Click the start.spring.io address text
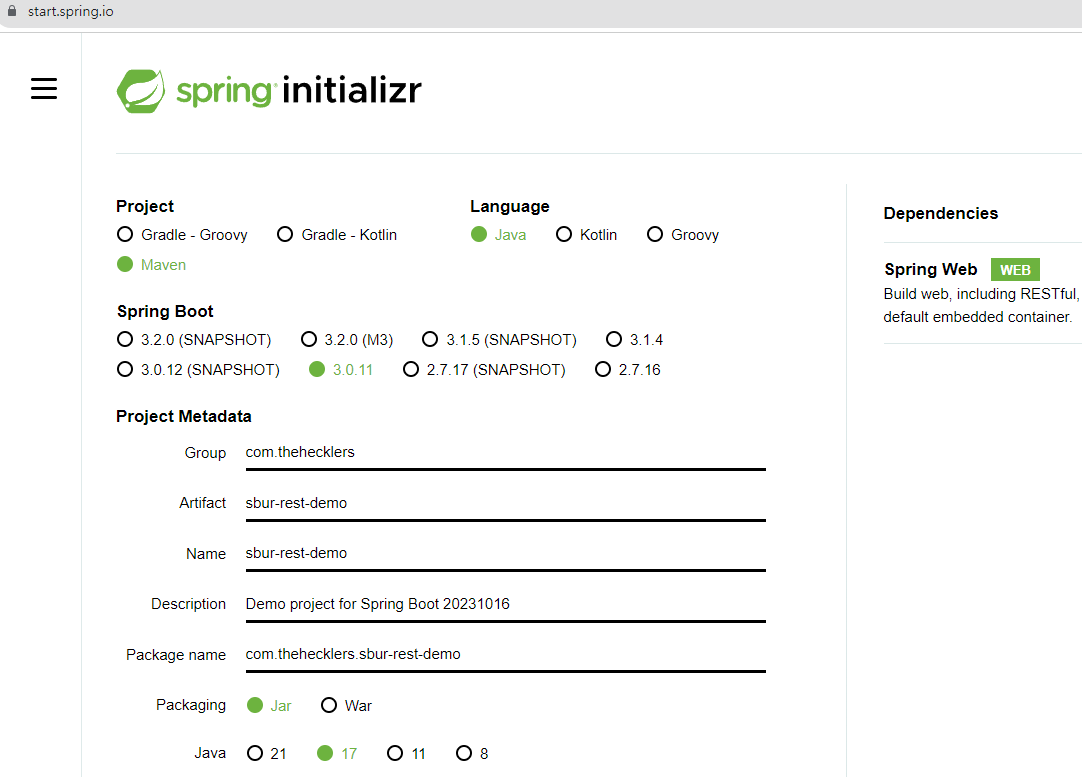The image size is (1082, 777). point(70,12)
